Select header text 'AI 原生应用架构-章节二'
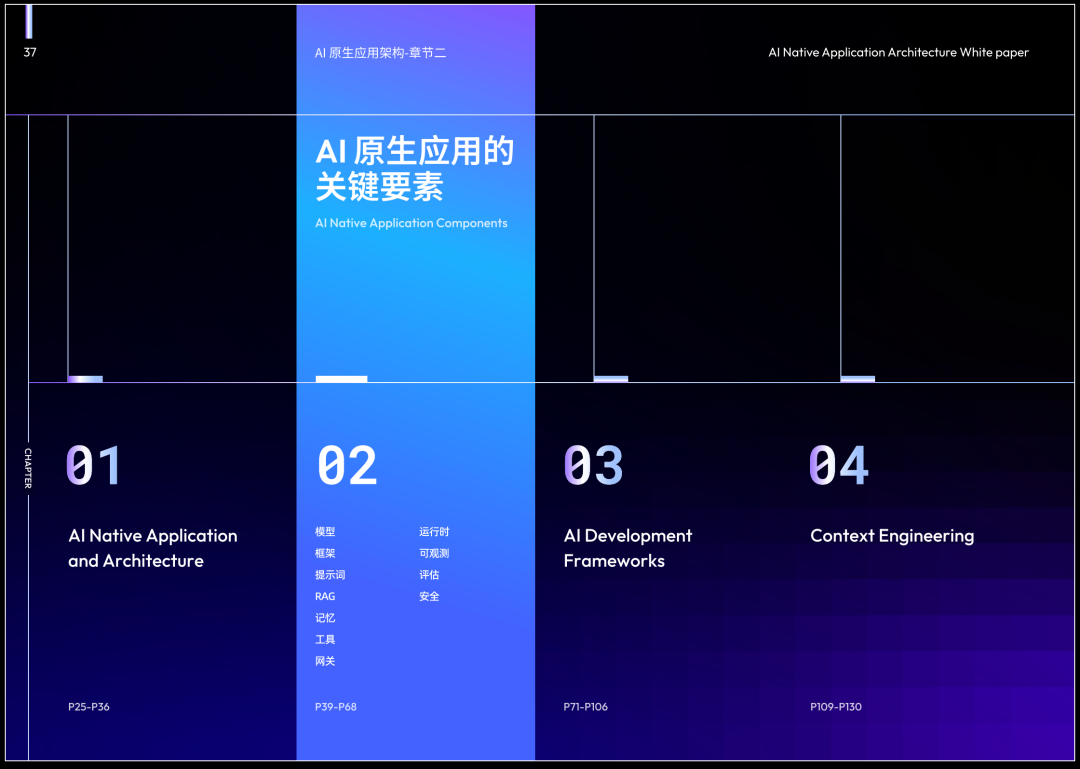The height and width of the screenshot is (769, 1080). point(380,53)
